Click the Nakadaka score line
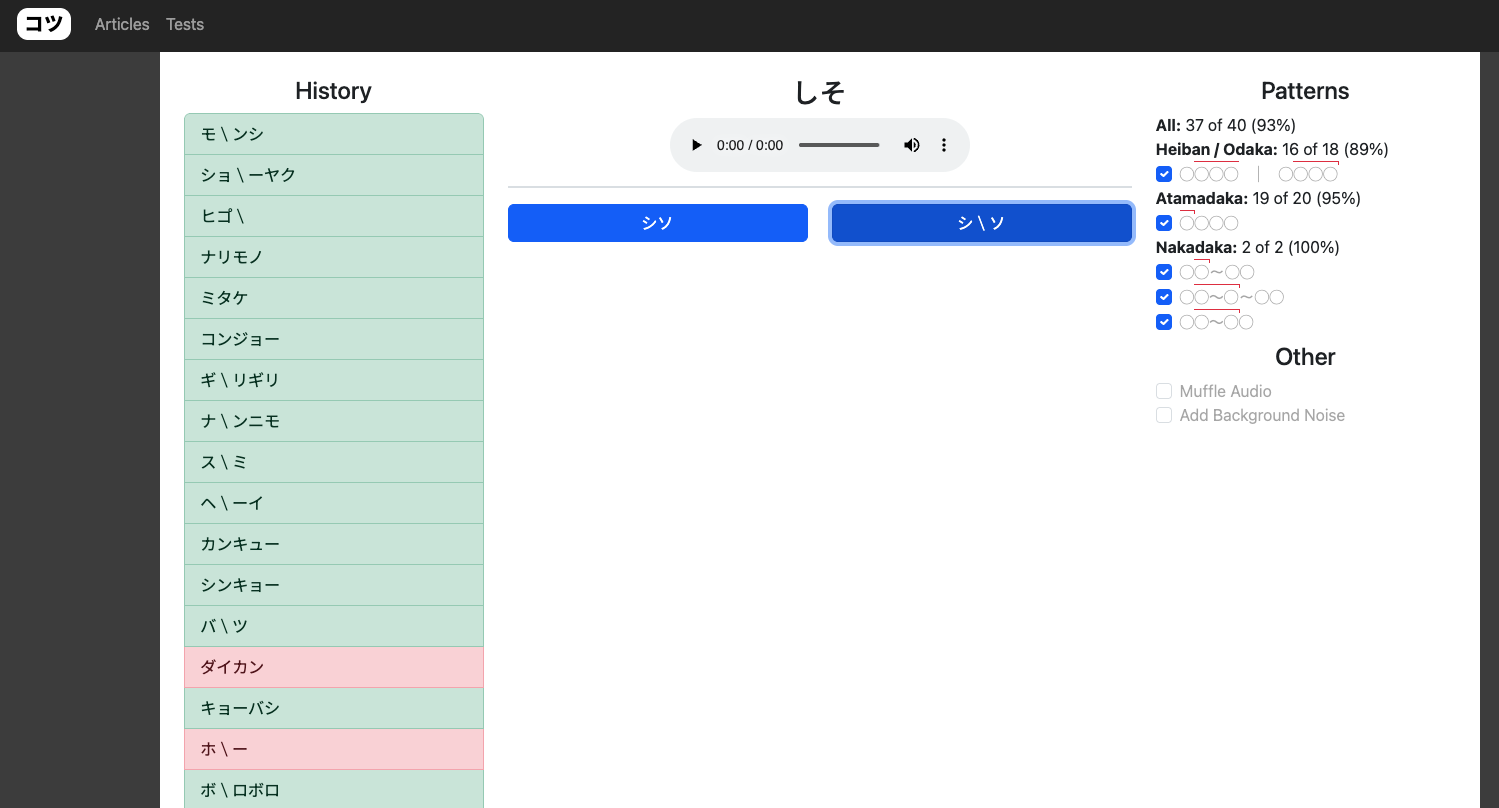The width and height of the screenshot is (1499, 808). pos(1248,247)
